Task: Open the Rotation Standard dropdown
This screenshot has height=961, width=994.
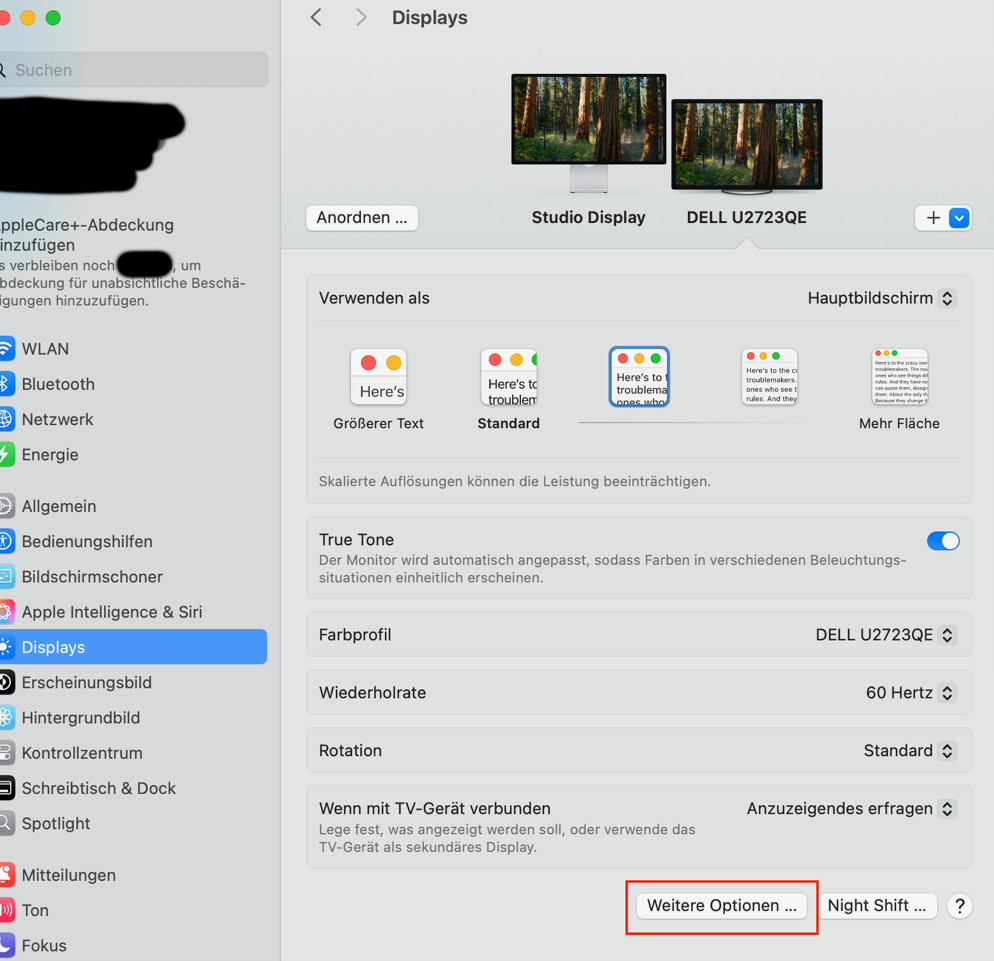Action: (909, 751)
